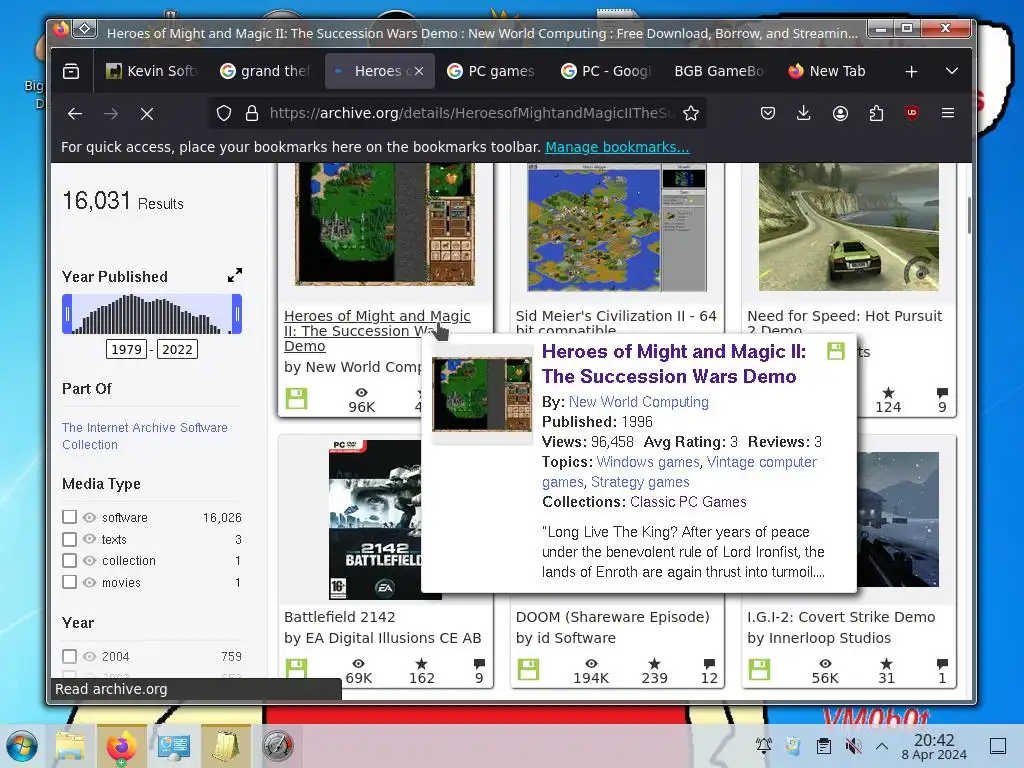Toggle eye icon beside software
The width and height of the screenshot is (1024, 768).
89,517
